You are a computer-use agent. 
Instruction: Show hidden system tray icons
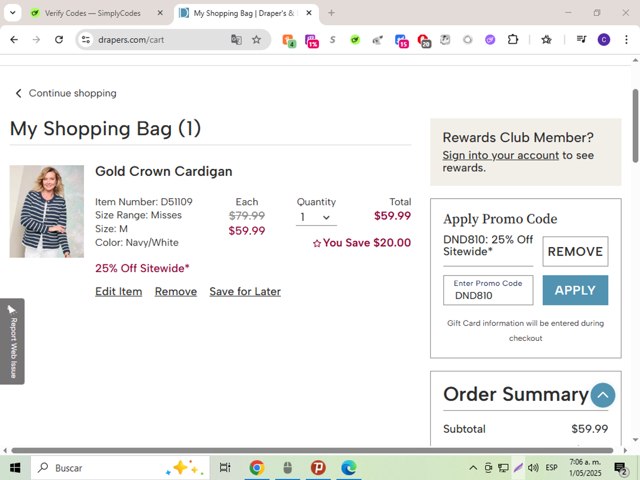473,468
